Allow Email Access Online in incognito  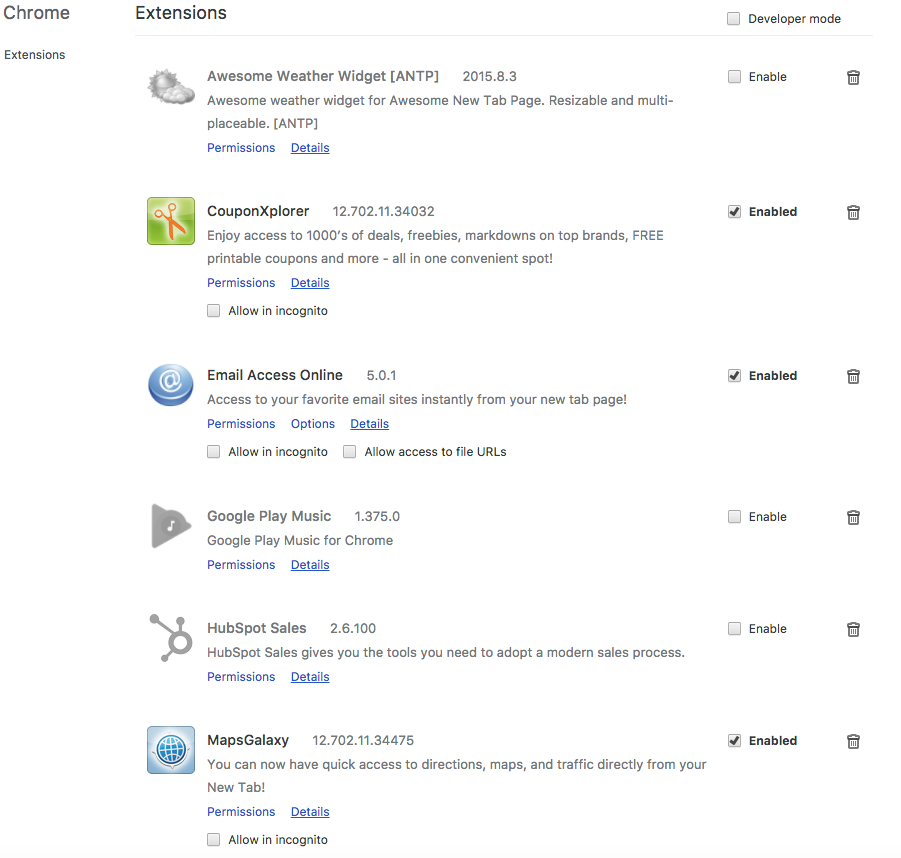coord(214,452)
